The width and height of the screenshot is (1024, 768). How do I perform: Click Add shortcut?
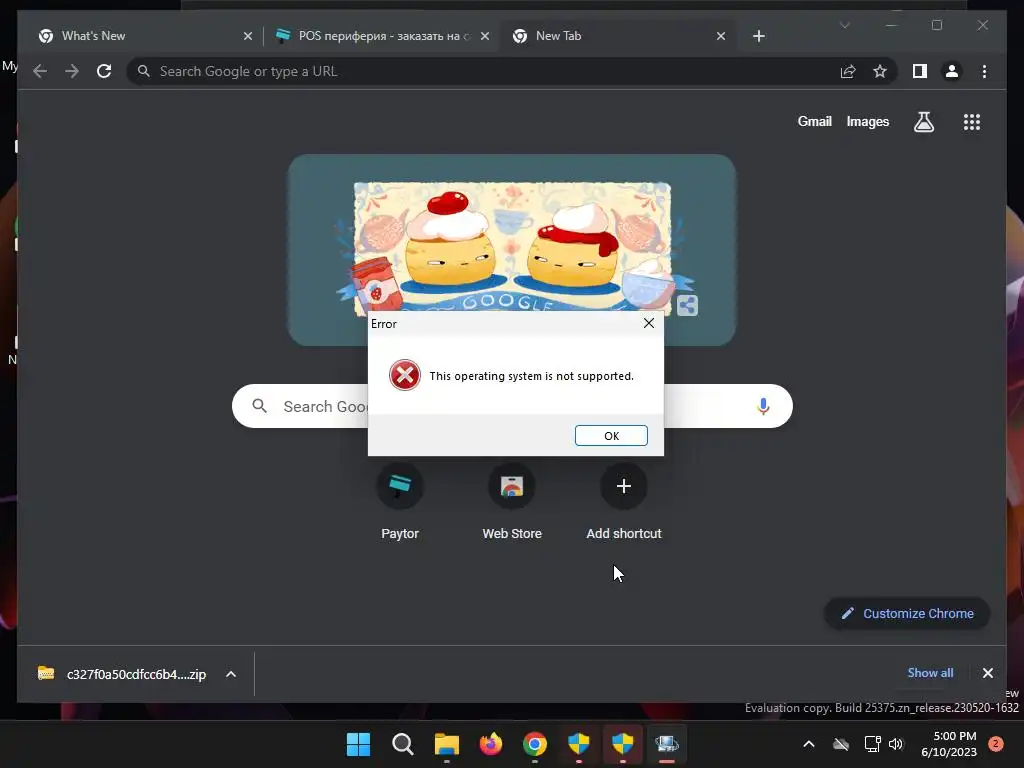coord(624,502)
